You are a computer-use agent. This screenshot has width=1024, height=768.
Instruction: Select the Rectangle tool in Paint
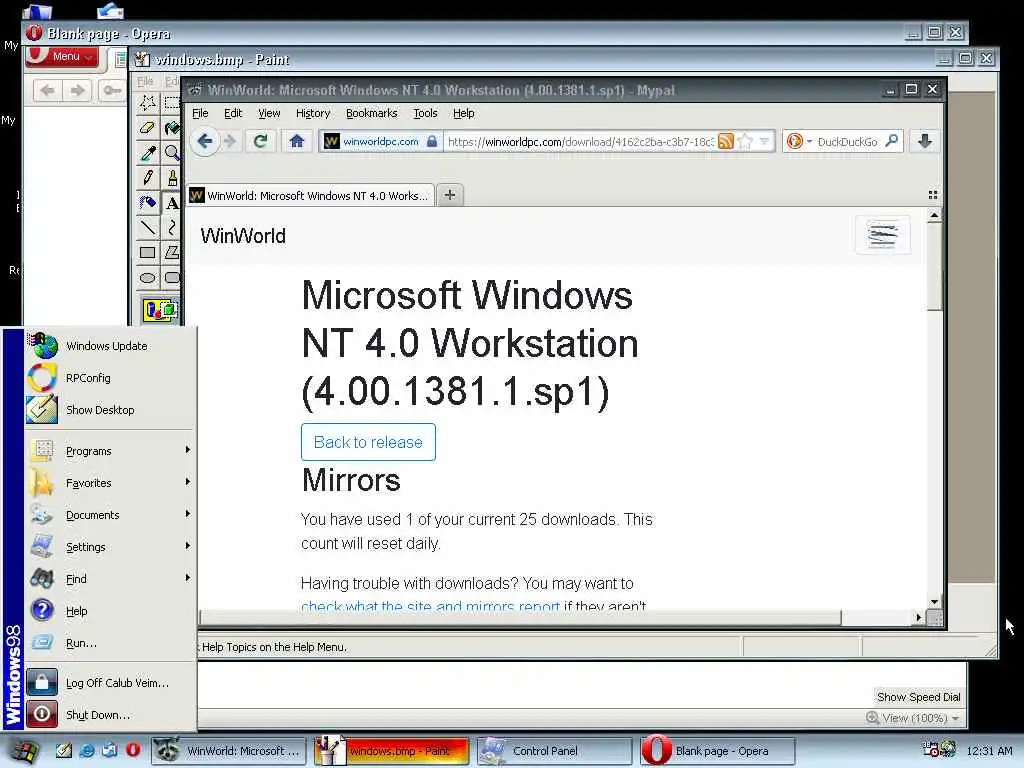click(x=148, y=253)
